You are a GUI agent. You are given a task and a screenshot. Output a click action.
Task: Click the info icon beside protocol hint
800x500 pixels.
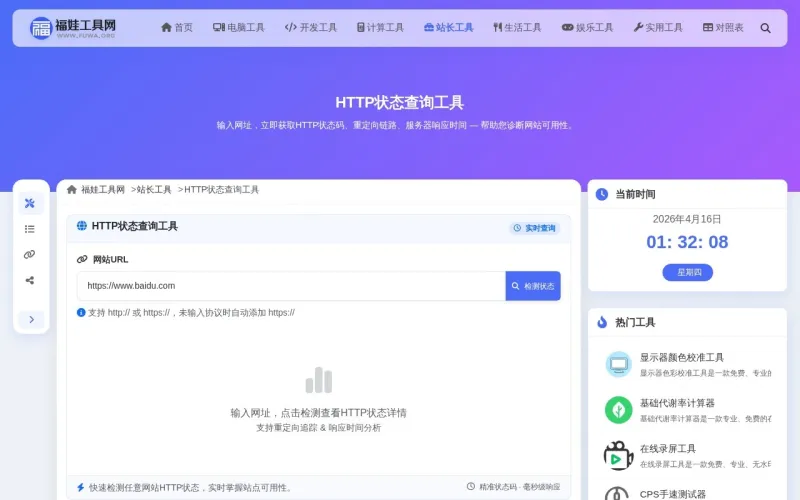(x=81, y=312)
